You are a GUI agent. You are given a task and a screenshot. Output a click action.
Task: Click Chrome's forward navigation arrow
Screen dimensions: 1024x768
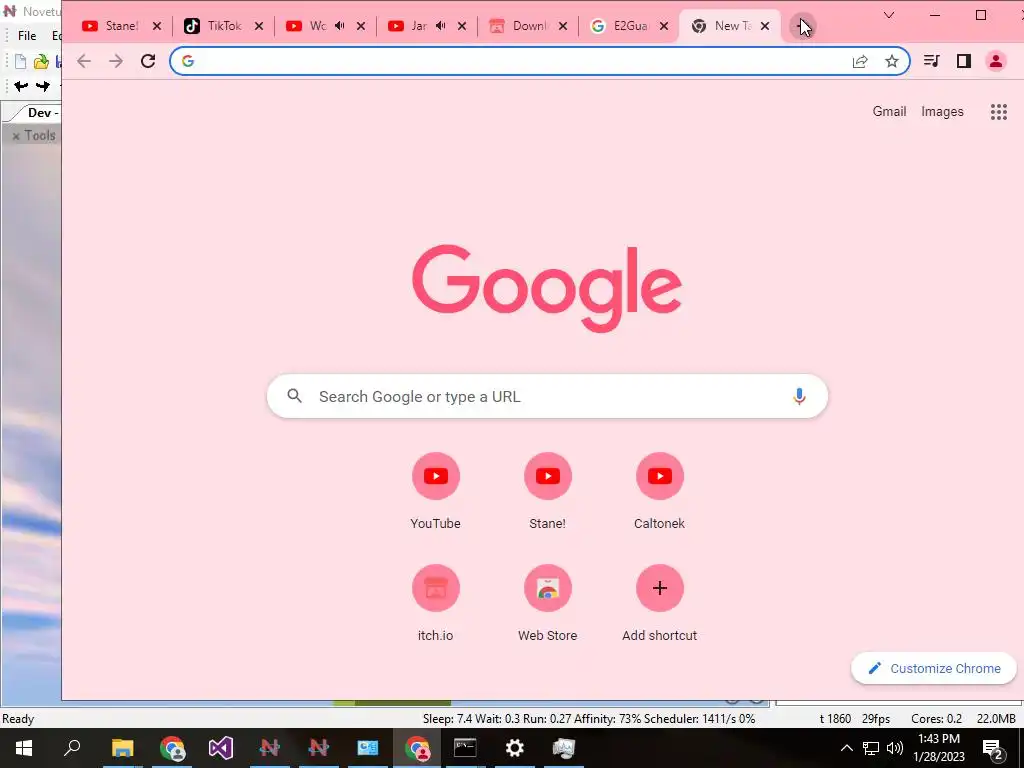[x=116, y=61]
